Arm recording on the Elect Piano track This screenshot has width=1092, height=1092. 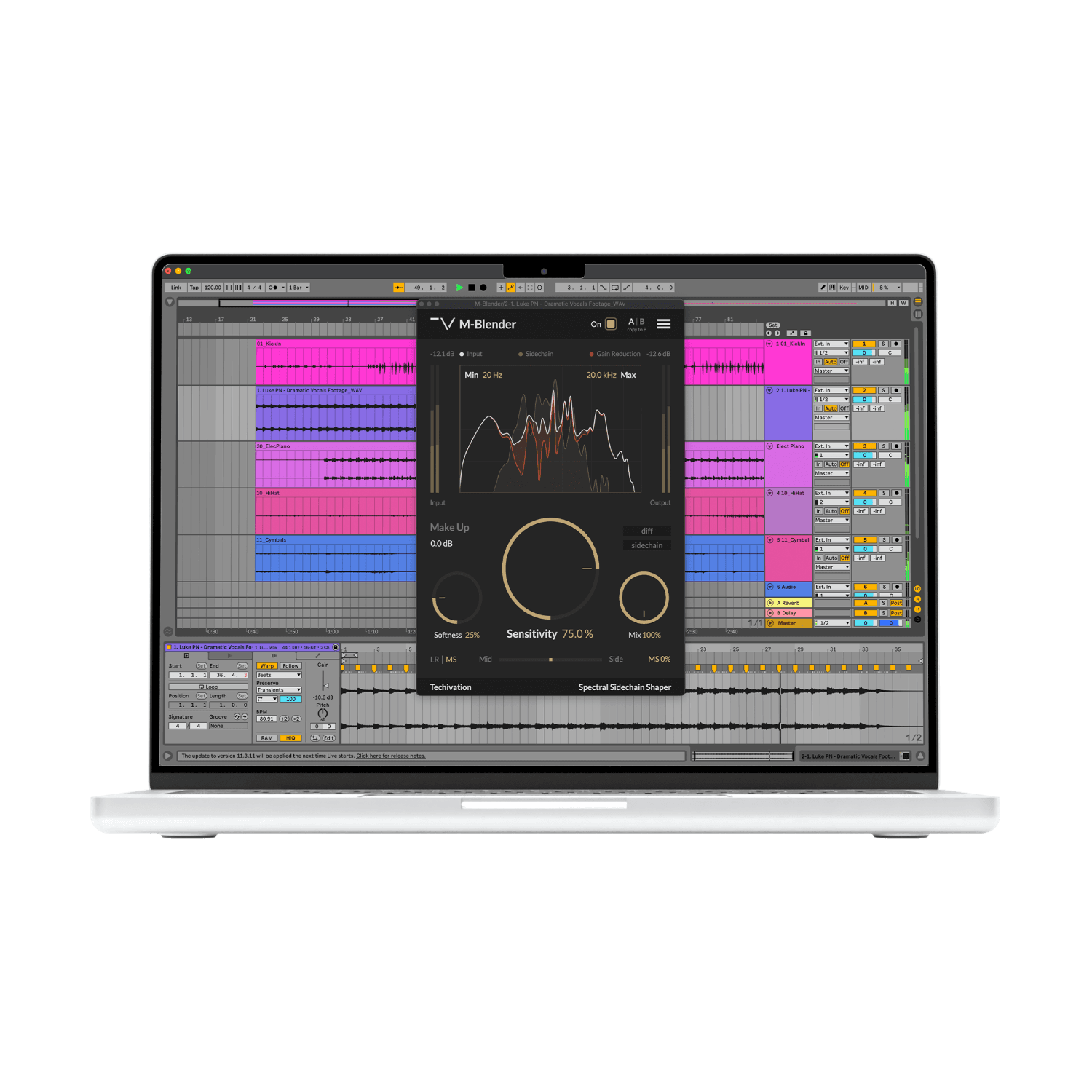tap(897, 446)
